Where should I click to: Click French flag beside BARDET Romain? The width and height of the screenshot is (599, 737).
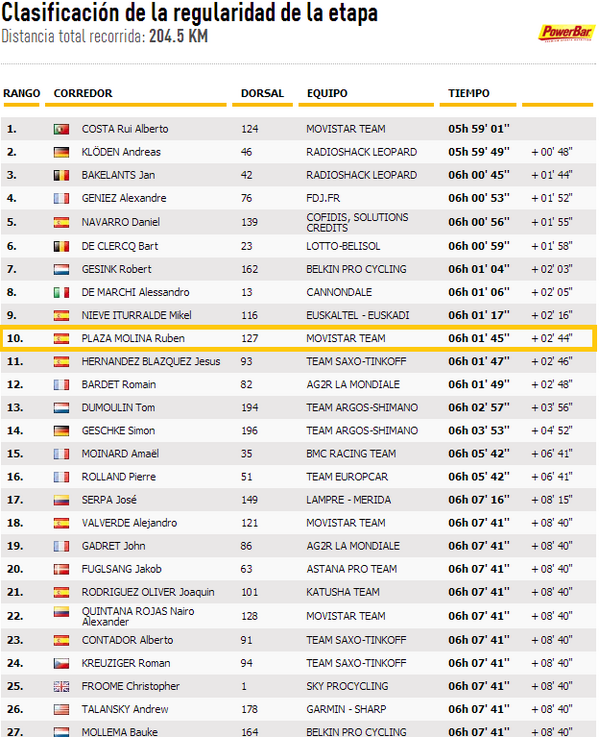coord(61,384)
